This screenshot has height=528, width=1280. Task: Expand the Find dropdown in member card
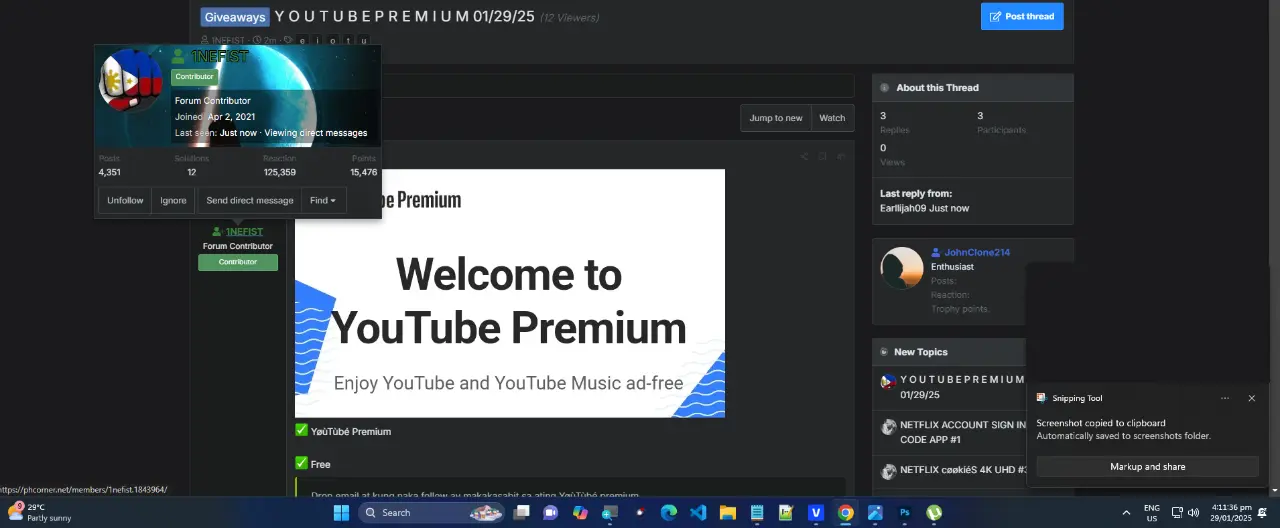pos(323,200)
